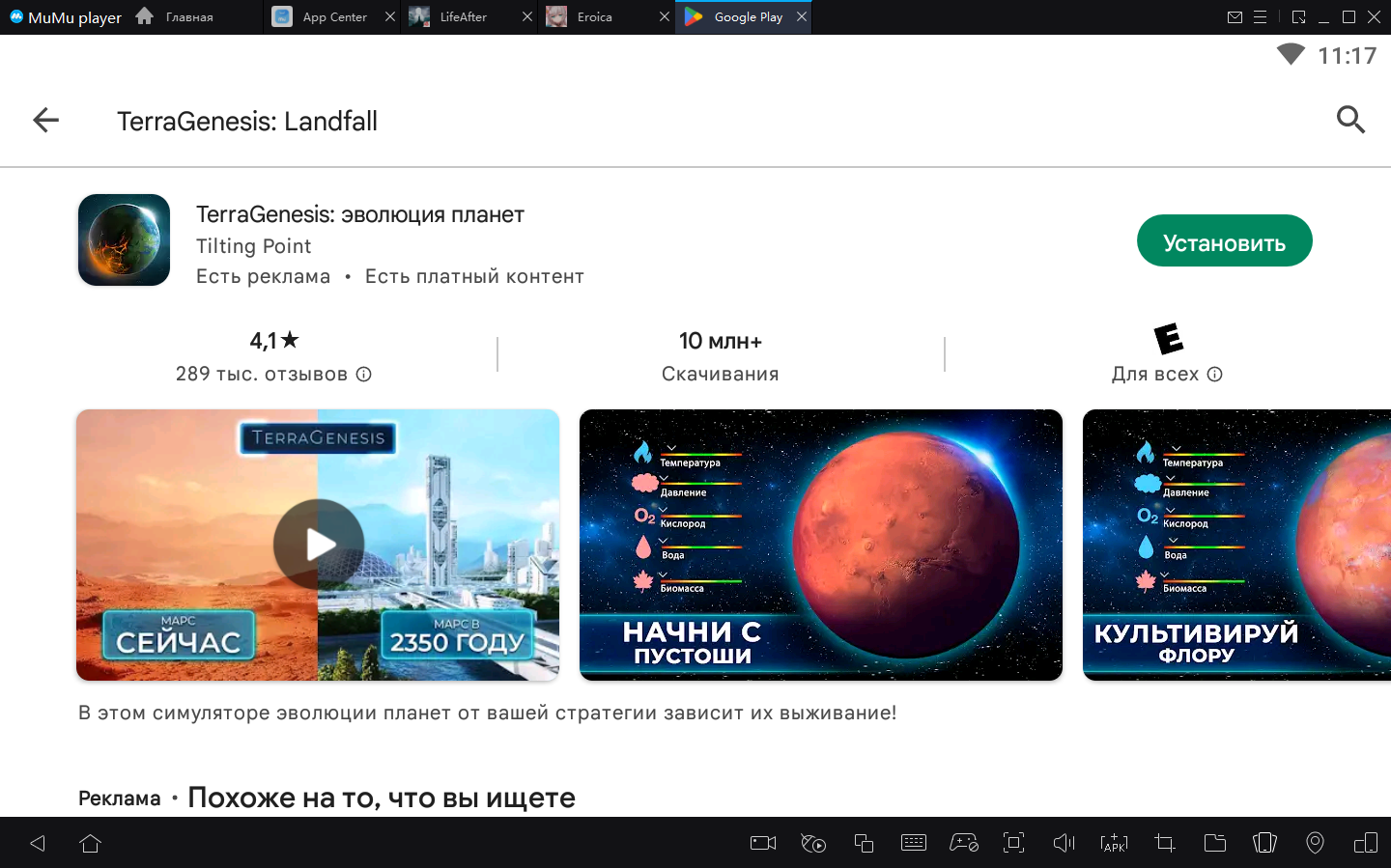This screenshot has height=868, width=1391.
Task: Open the shared folder icon
Action: [1214, 843]
